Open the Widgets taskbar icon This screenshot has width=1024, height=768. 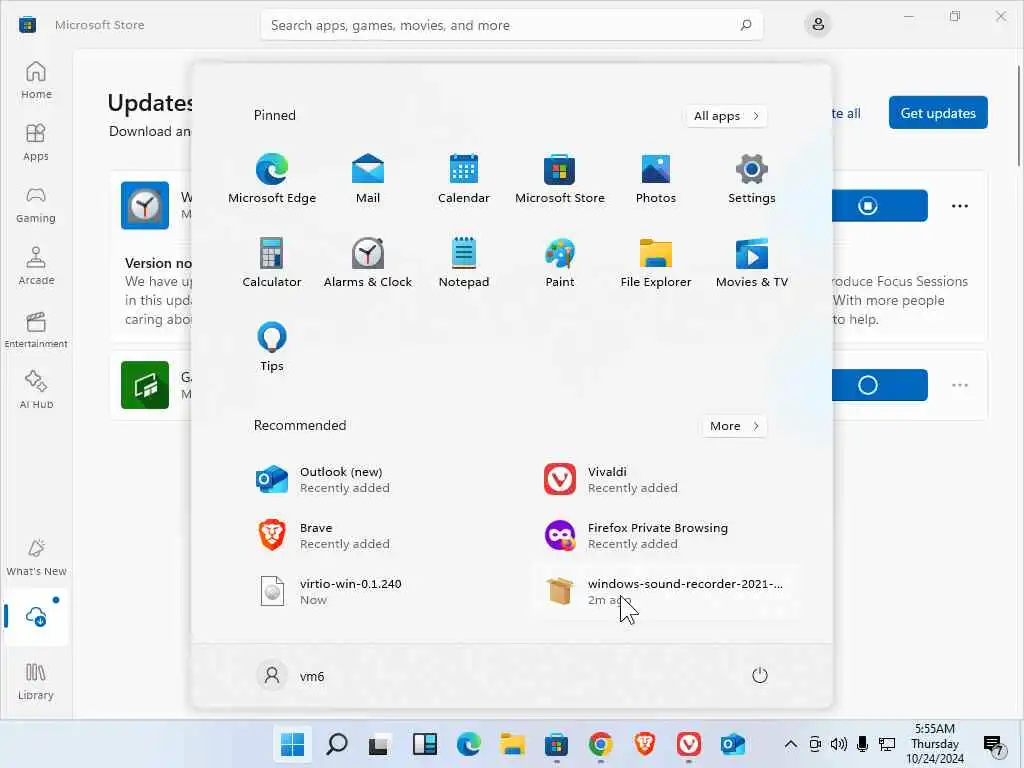click(x=424, y=744)
